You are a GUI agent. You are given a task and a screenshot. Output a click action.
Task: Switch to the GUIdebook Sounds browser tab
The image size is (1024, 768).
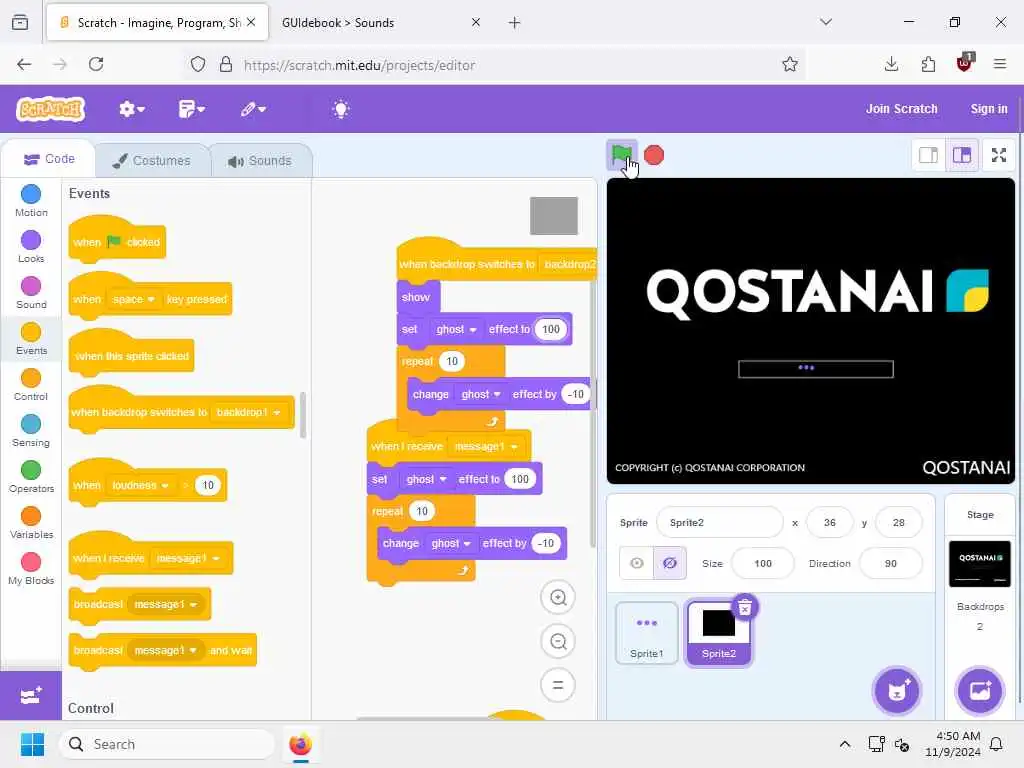pos(379,23)
